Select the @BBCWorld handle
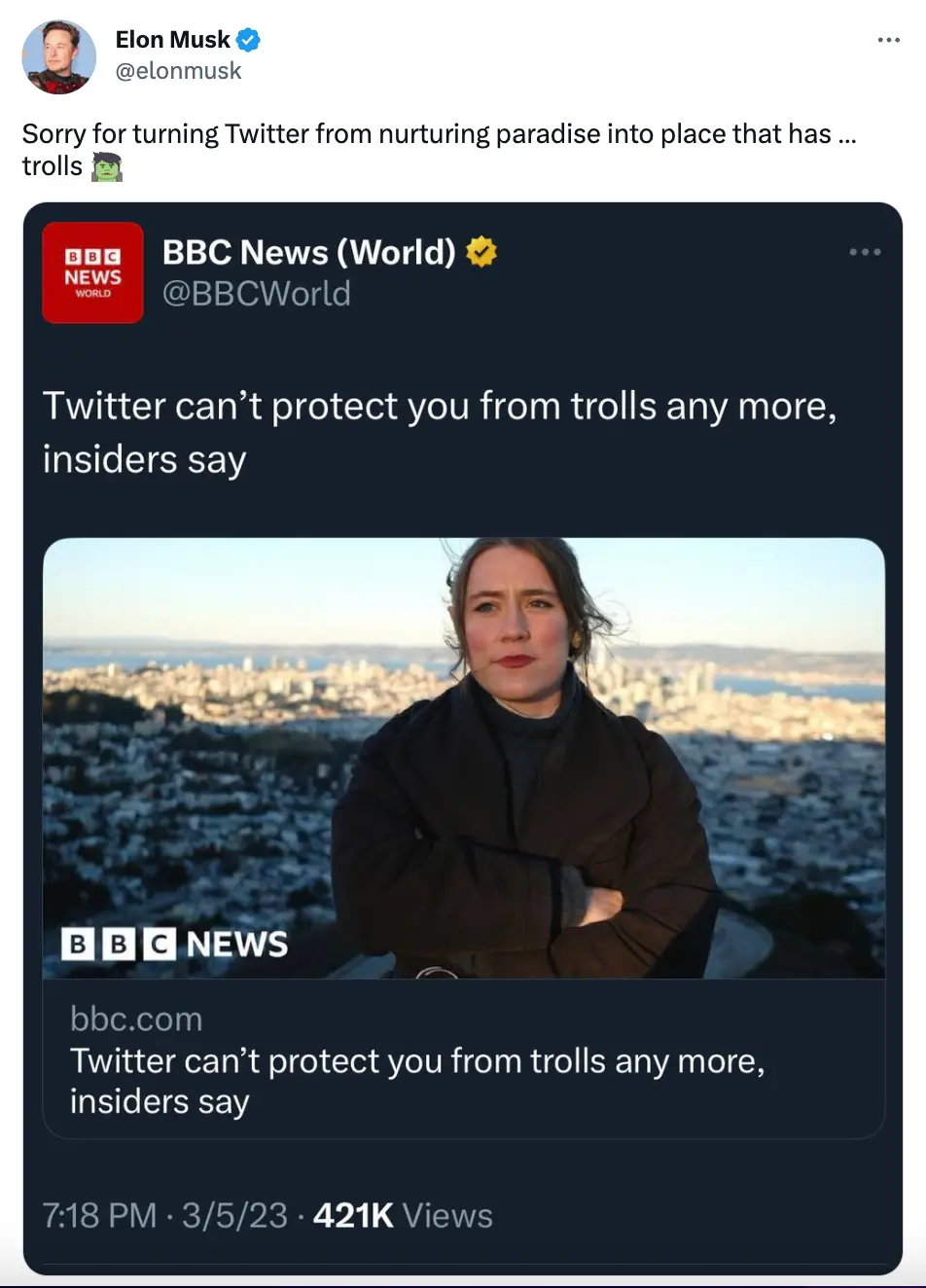 pyautogui.click(x=256, y=293)
